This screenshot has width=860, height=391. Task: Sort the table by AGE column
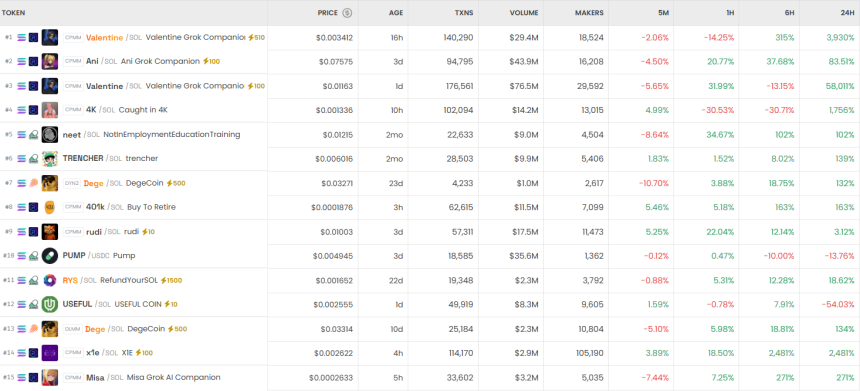click(x=395, y=13)
